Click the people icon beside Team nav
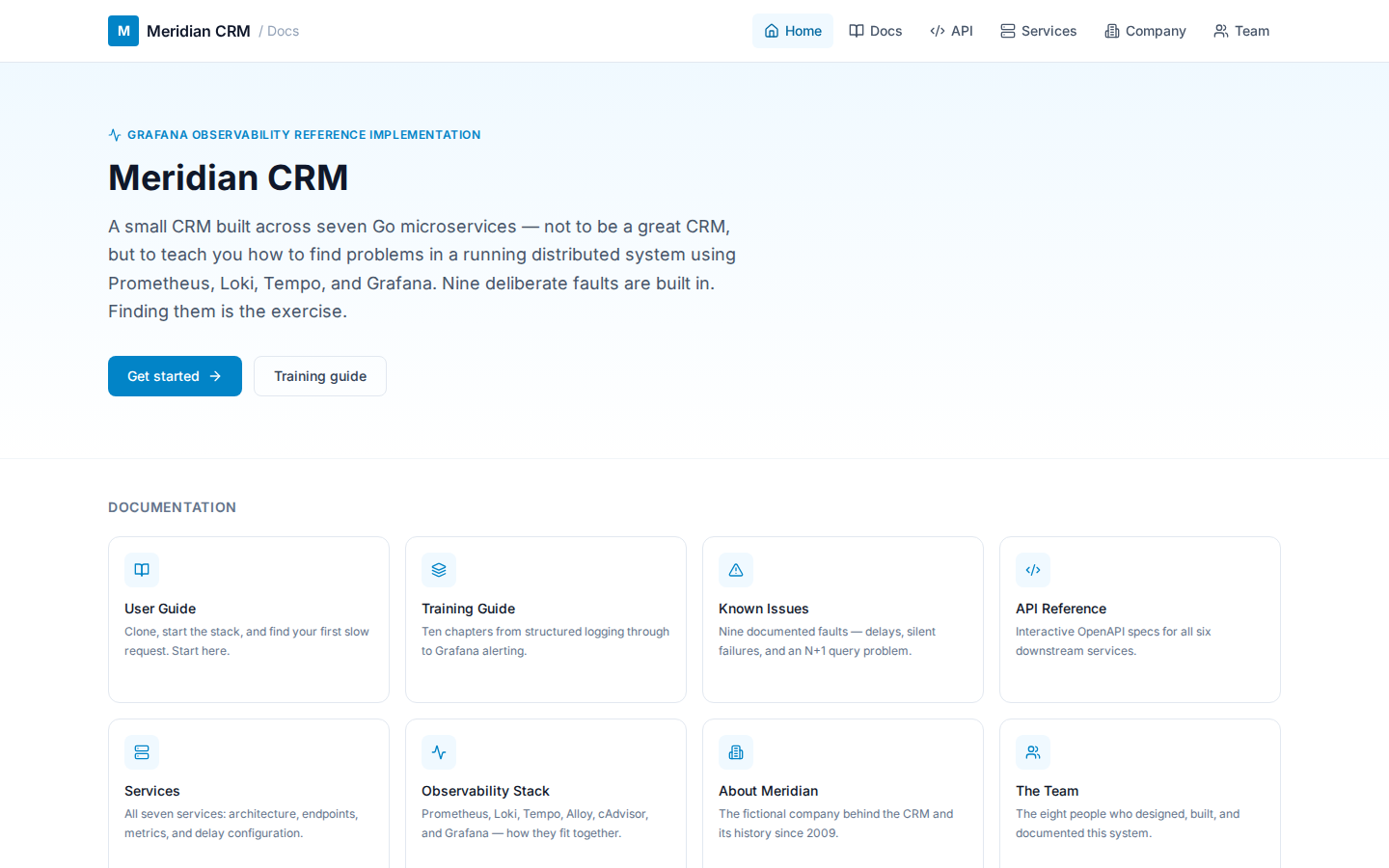1389x868 pixels. 1221,31
